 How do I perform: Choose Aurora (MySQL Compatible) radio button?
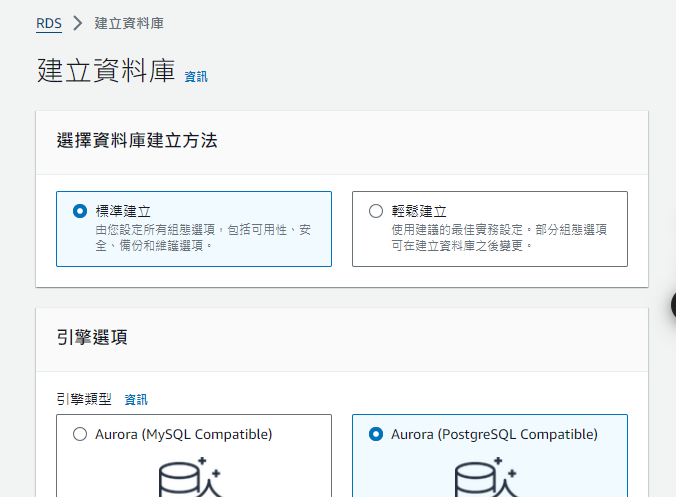pos(80,434)
